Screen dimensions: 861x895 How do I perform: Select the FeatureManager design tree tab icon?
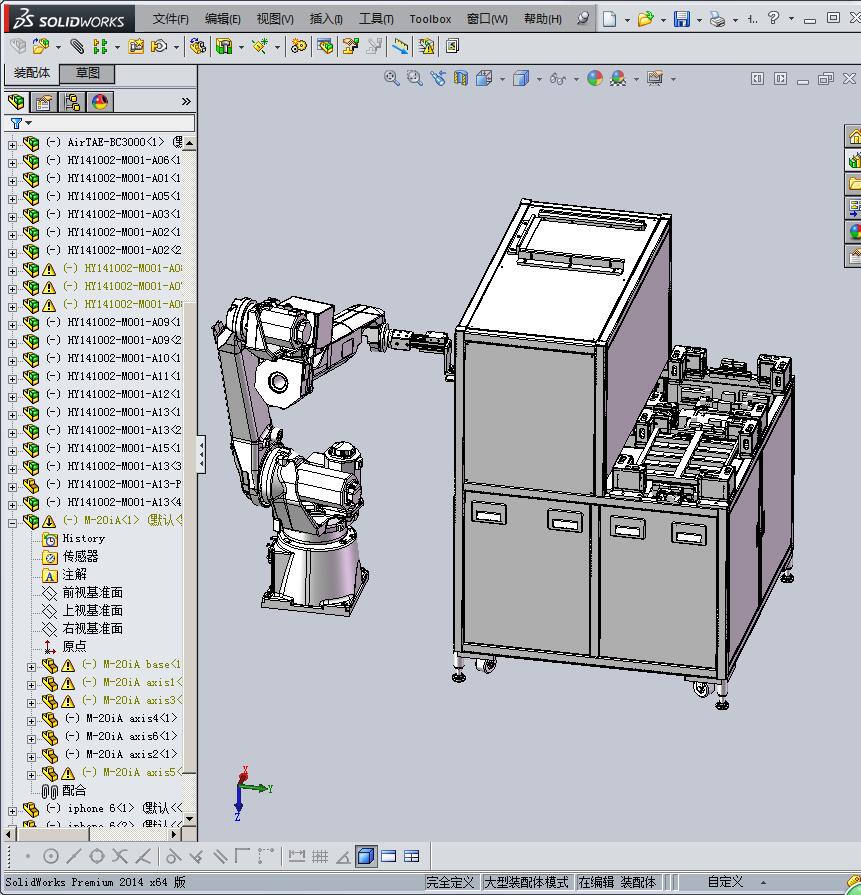[16, 102]
